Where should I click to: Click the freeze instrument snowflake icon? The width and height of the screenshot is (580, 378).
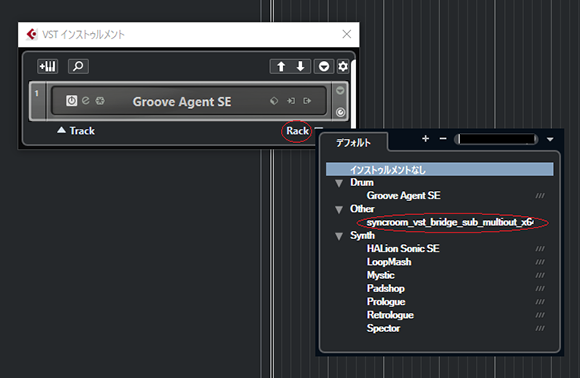click(x=100, y=101)
